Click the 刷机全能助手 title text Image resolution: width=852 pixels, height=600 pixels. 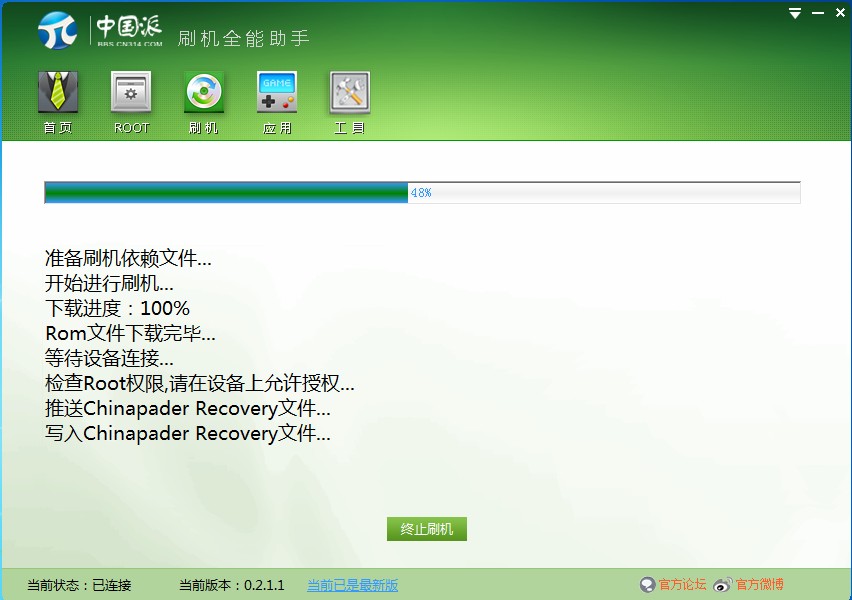[243, 38]
